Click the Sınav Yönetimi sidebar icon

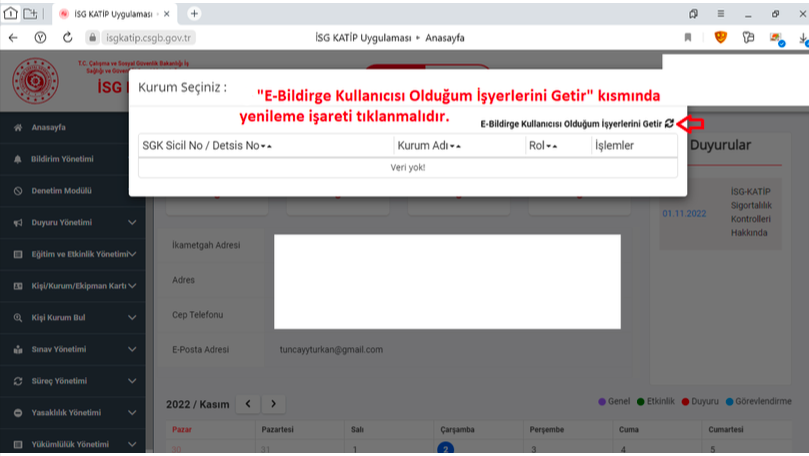coord(18,350)
